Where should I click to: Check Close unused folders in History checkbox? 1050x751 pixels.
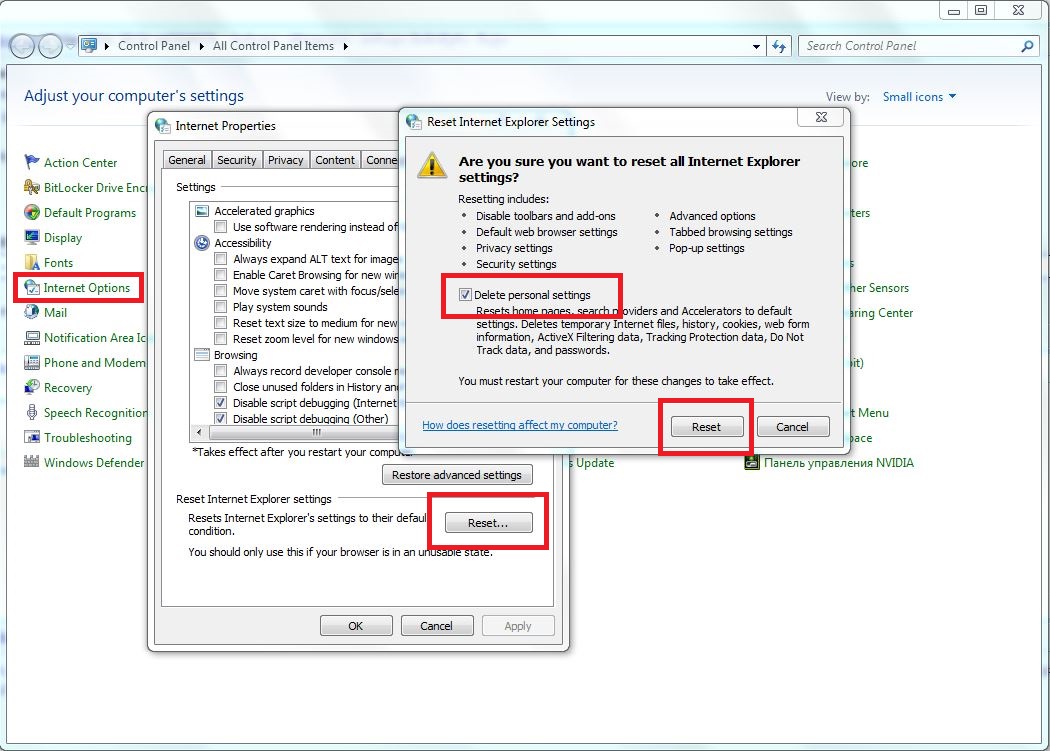click(x=220, y=387)
